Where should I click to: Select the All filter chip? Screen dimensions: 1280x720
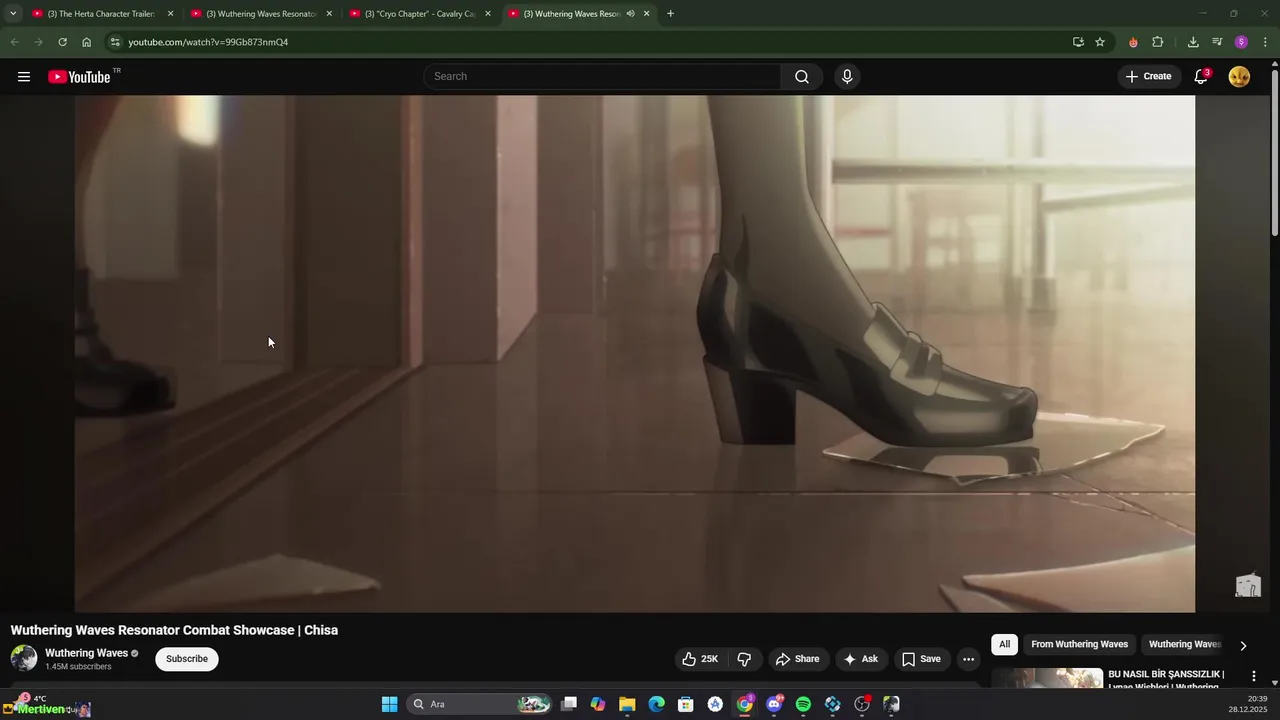(x=1005, y=644)
